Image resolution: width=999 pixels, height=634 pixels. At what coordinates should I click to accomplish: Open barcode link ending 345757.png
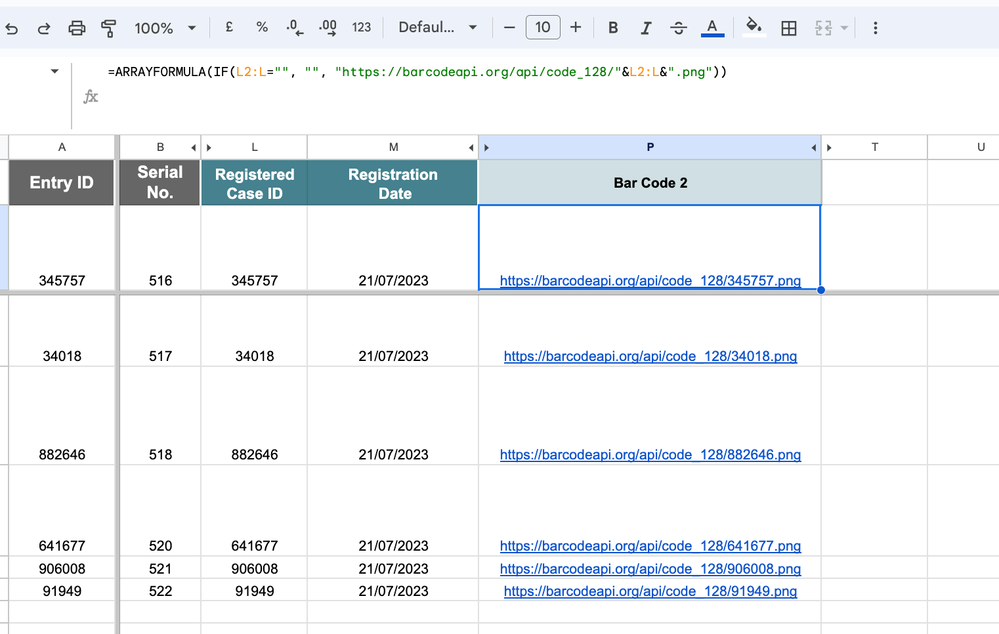[x=650, y=280]
